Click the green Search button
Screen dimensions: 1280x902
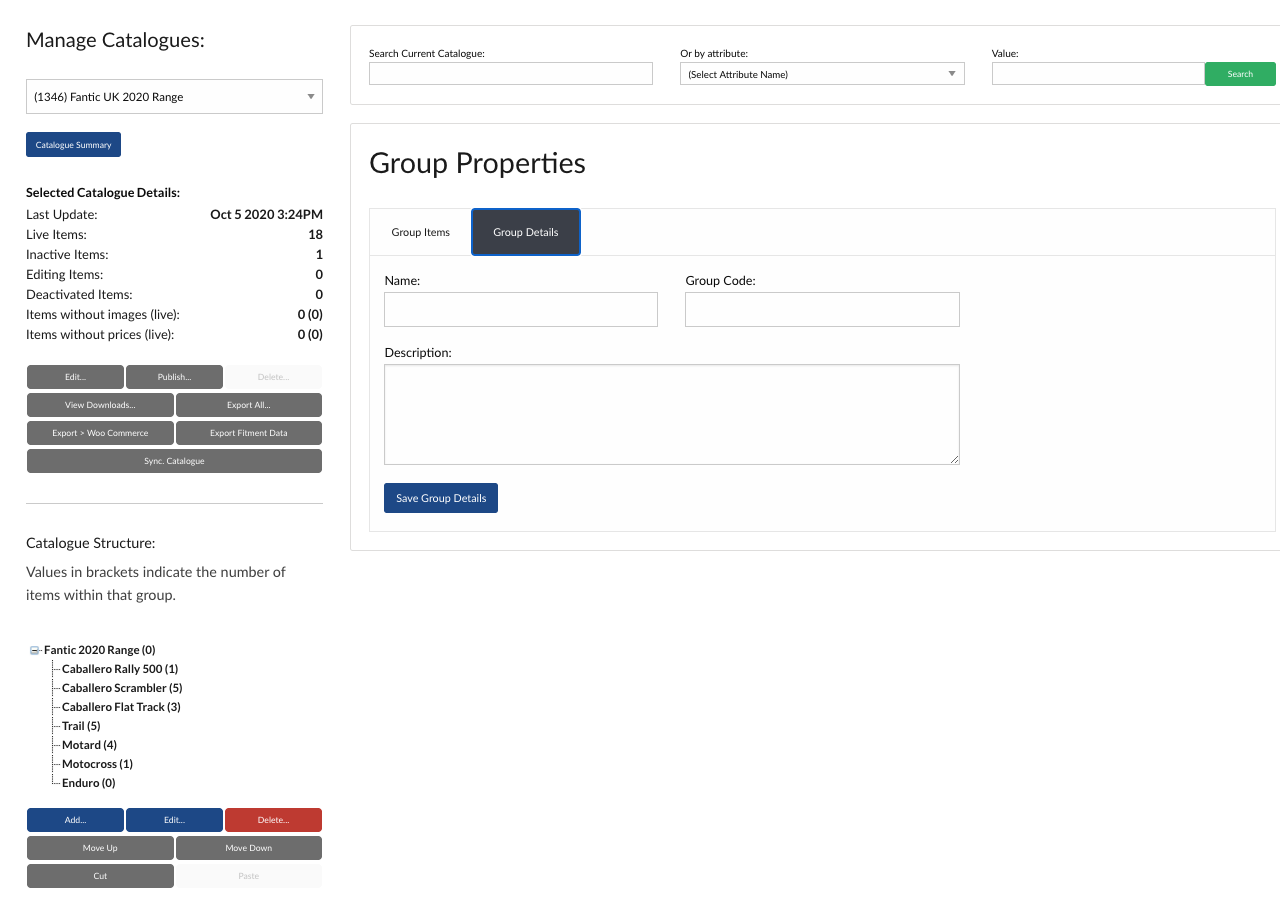[1239, 74]
